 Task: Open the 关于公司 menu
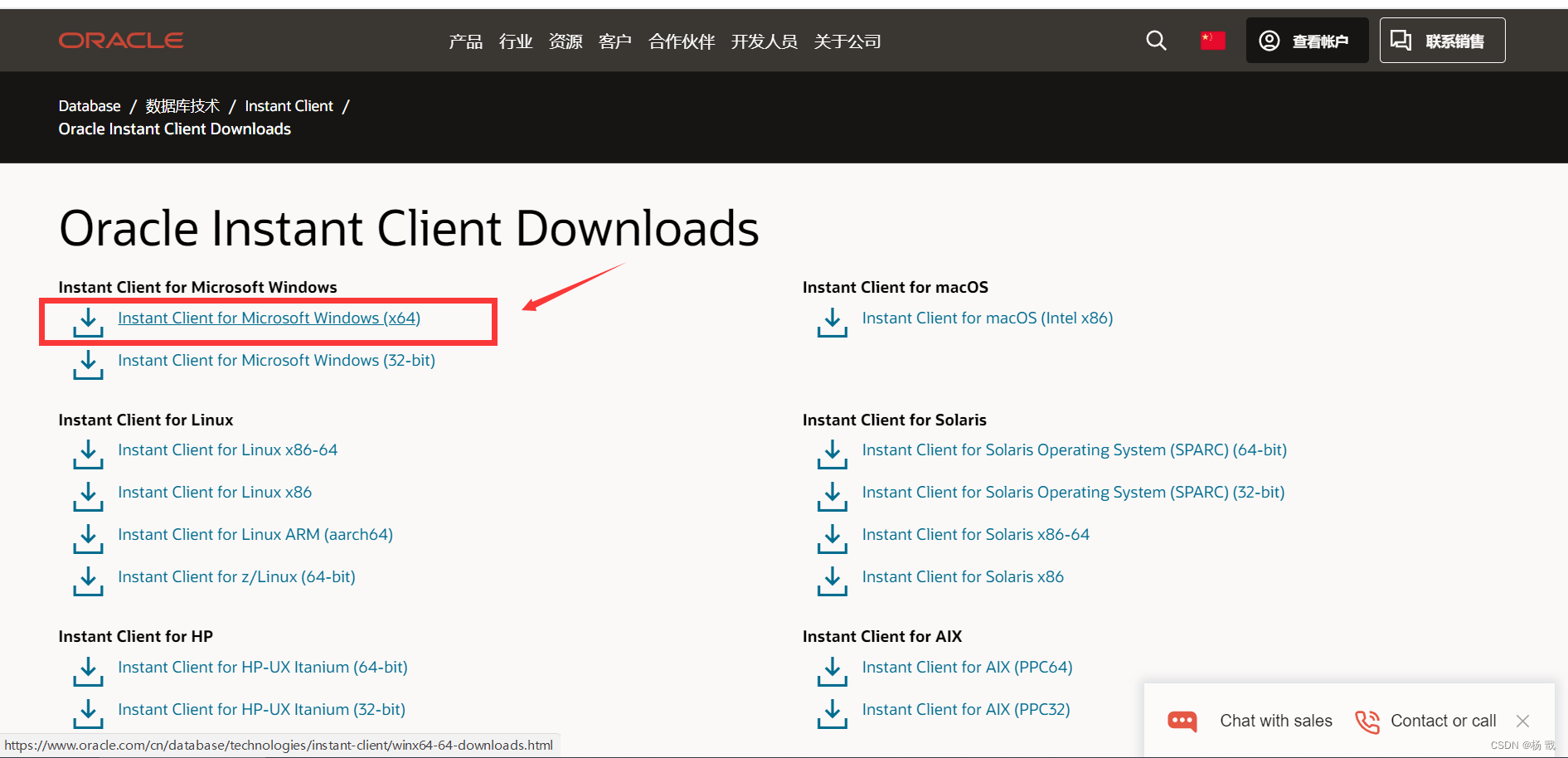[x=847, y=41]
